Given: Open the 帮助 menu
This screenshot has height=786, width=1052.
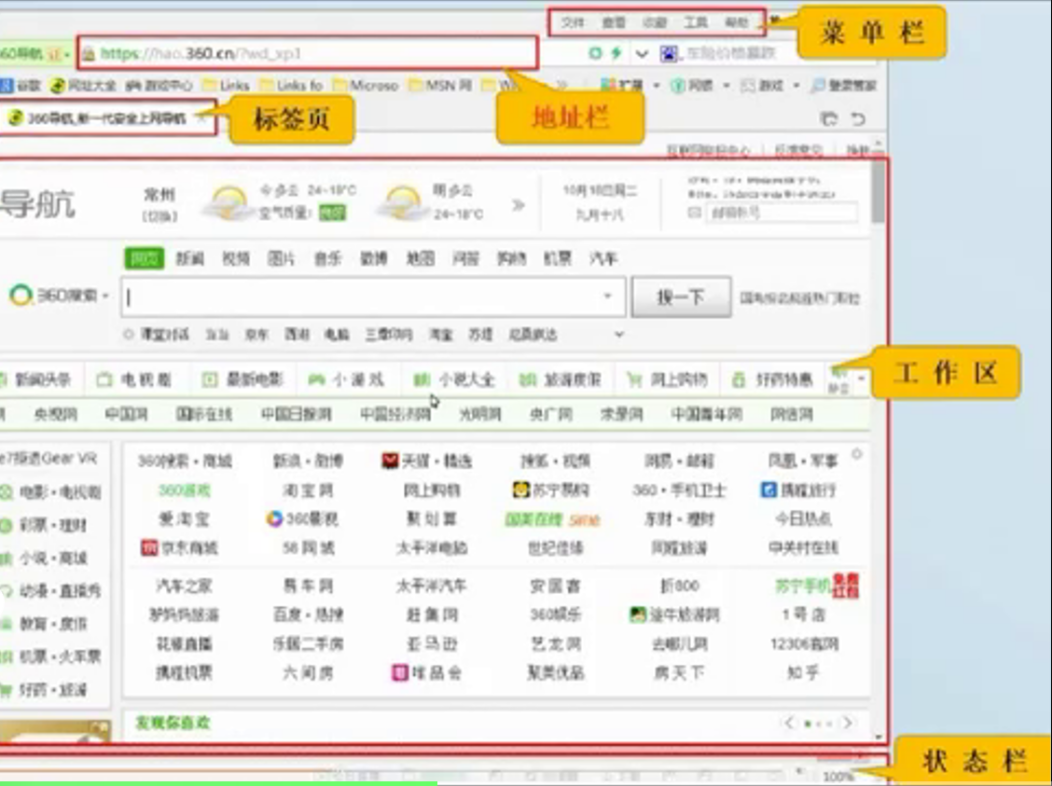Looking at the screenshot, I should [736, 23].
